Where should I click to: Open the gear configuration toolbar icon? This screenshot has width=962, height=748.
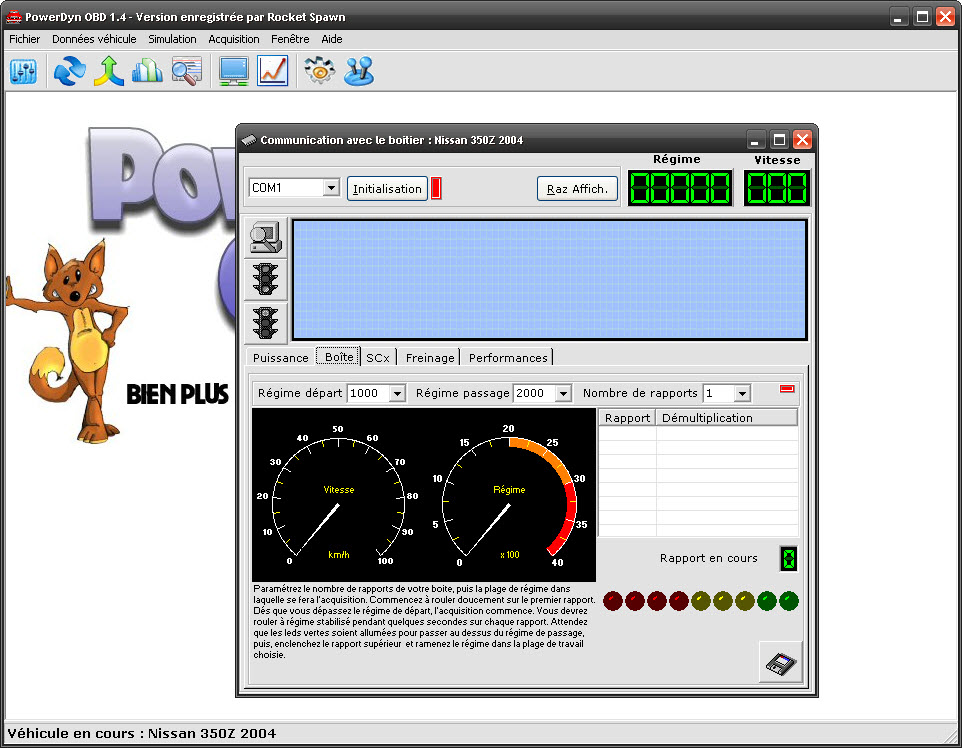pos(319,71)
